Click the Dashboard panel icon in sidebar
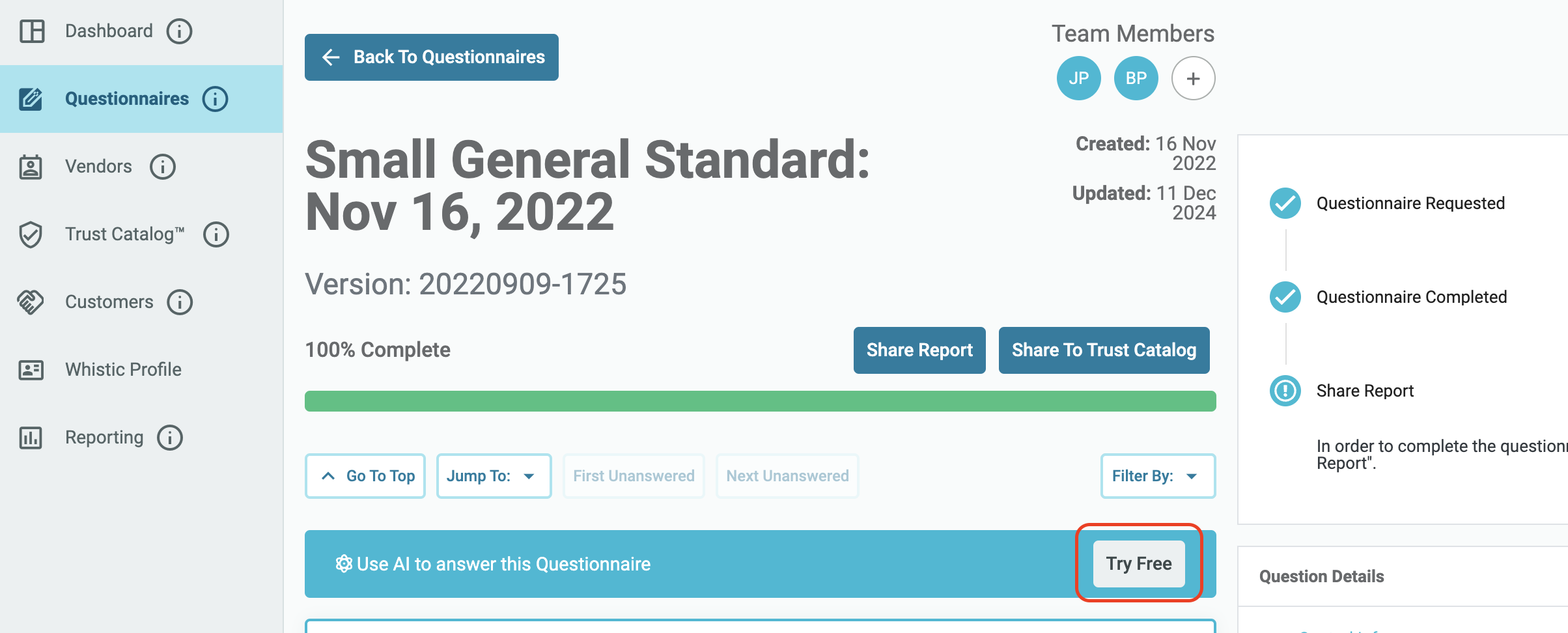 point(31,31)
